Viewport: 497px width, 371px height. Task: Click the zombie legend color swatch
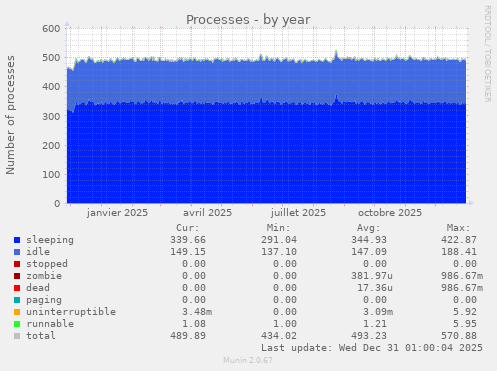pyautogui.click(x=17, y=276)
